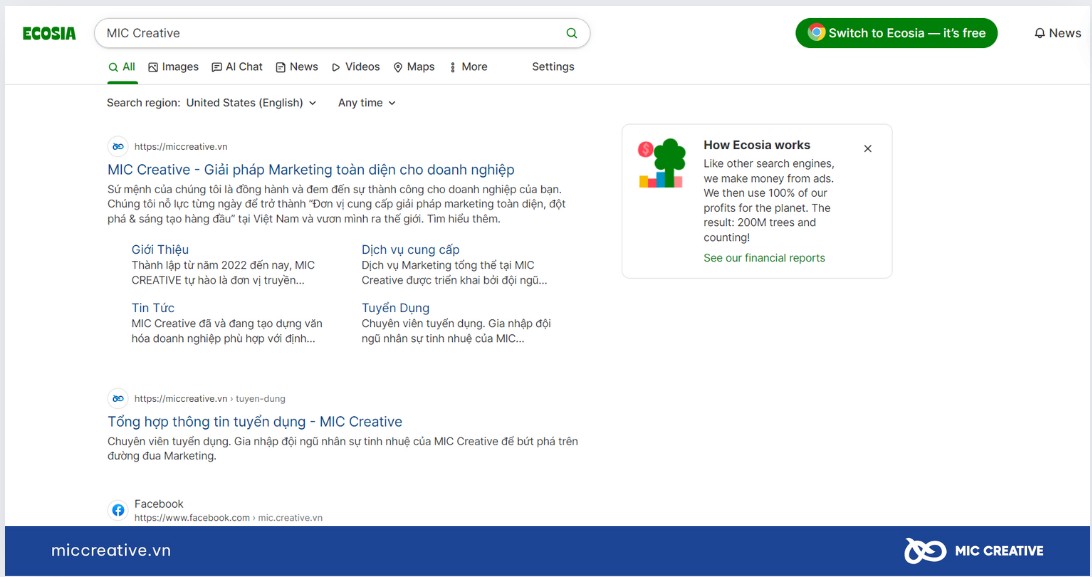The image size is (1092, 577).
Task: Open the Videos tab
Action: pos(355,67)
